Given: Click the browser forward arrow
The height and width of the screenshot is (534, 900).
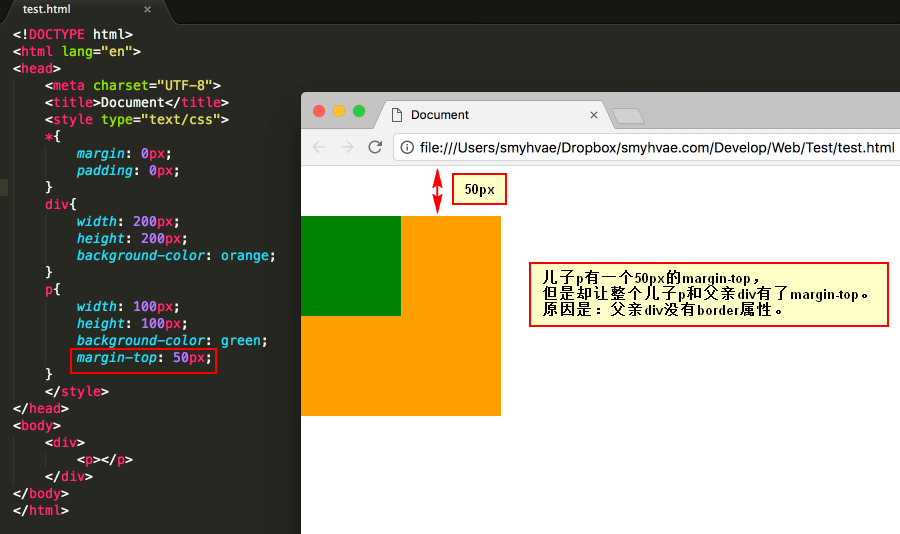Looking at the screenshot, I should tap(347, 147).
